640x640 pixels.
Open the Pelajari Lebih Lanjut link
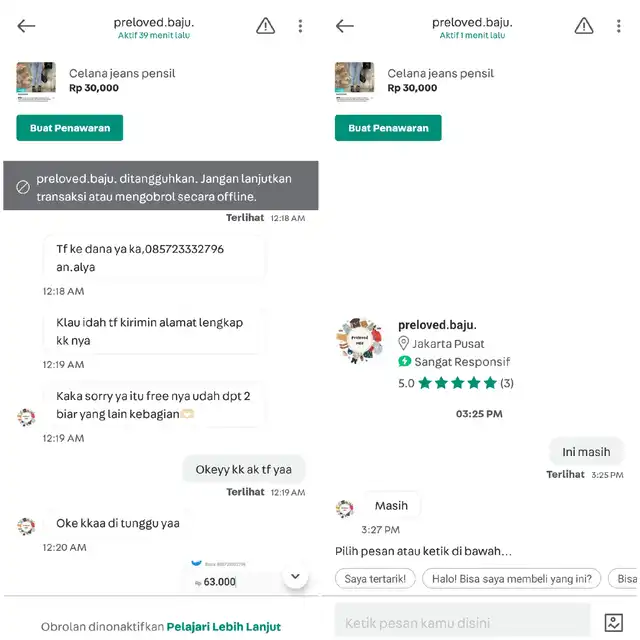point(224,627)
